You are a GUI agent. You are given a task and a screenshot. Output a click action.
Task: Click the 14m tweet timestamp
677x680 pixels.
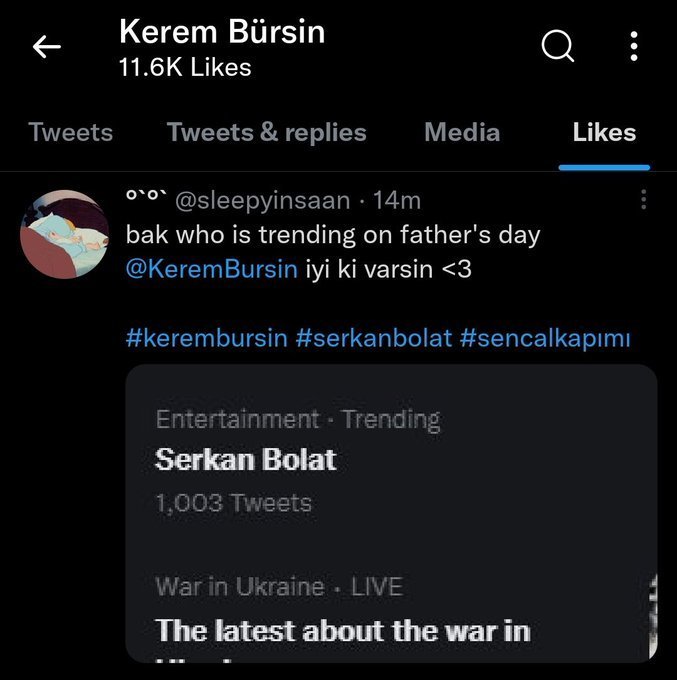tap(396, 201)
